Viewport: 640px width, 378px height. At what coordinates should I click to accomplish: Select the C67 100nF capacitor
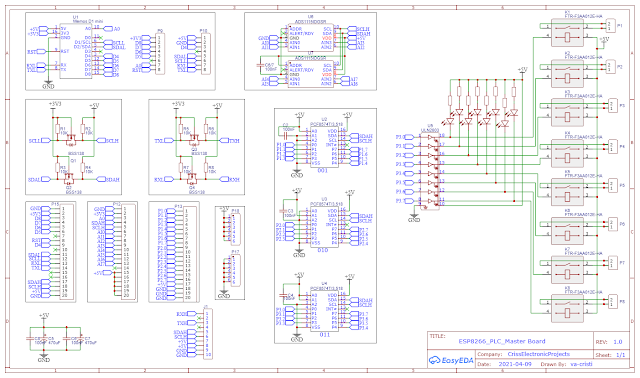pos(260,66)
